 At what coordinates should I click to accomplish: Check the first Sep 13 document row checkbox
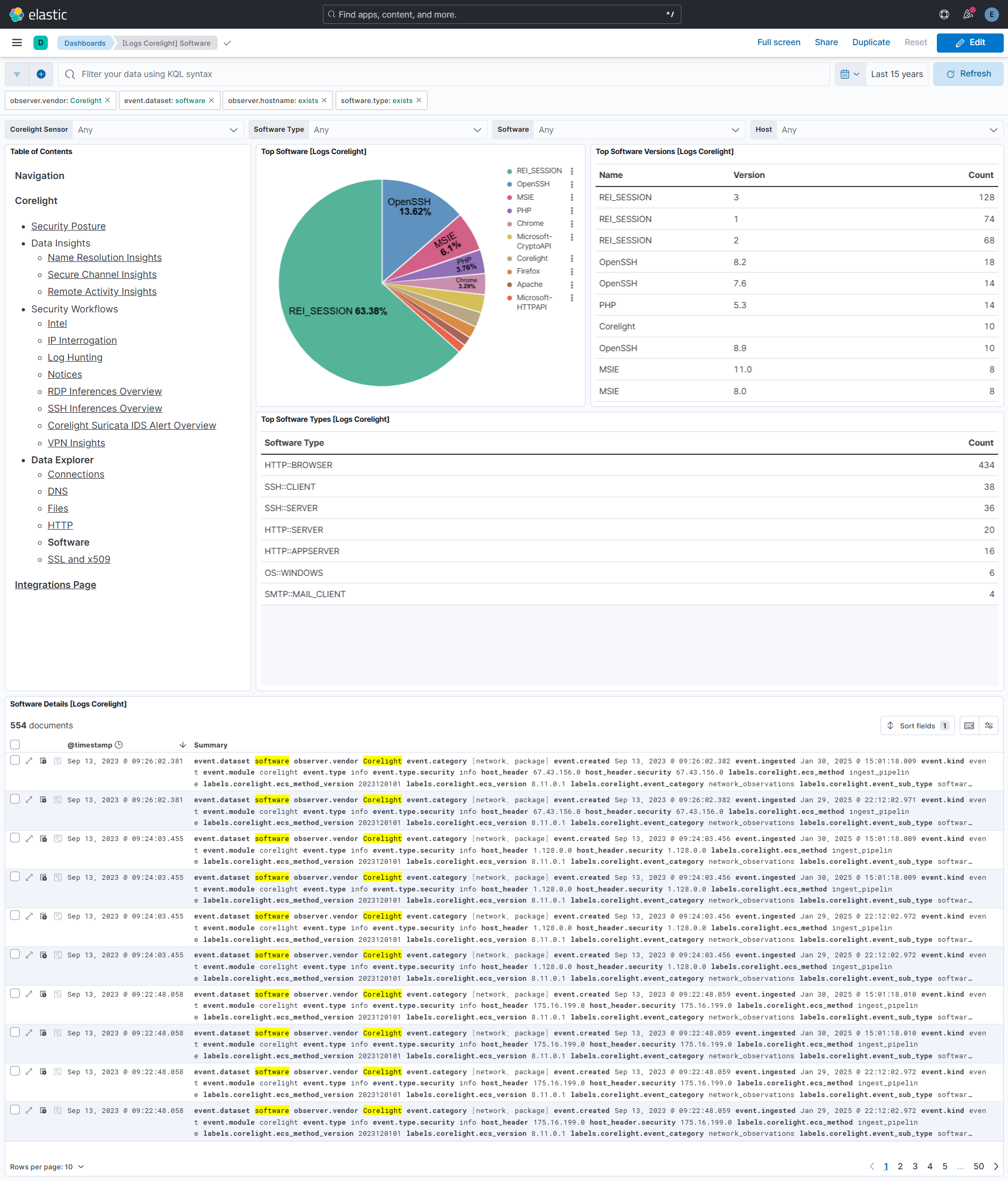pyautogui.click(x=15, y=760)
